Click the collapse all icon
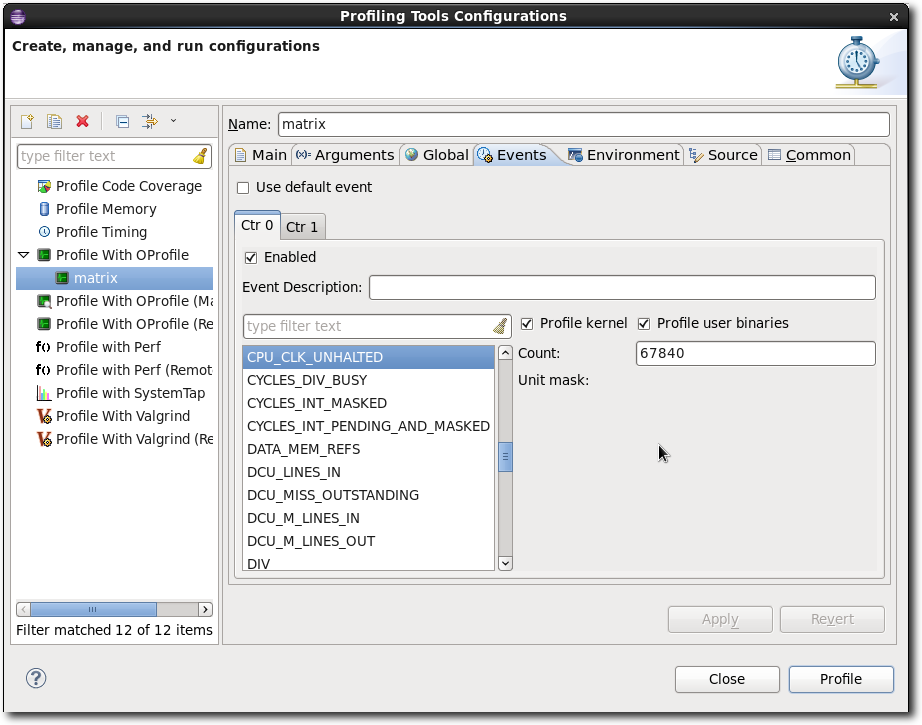922x725 pixels. (x=122, y=121)
